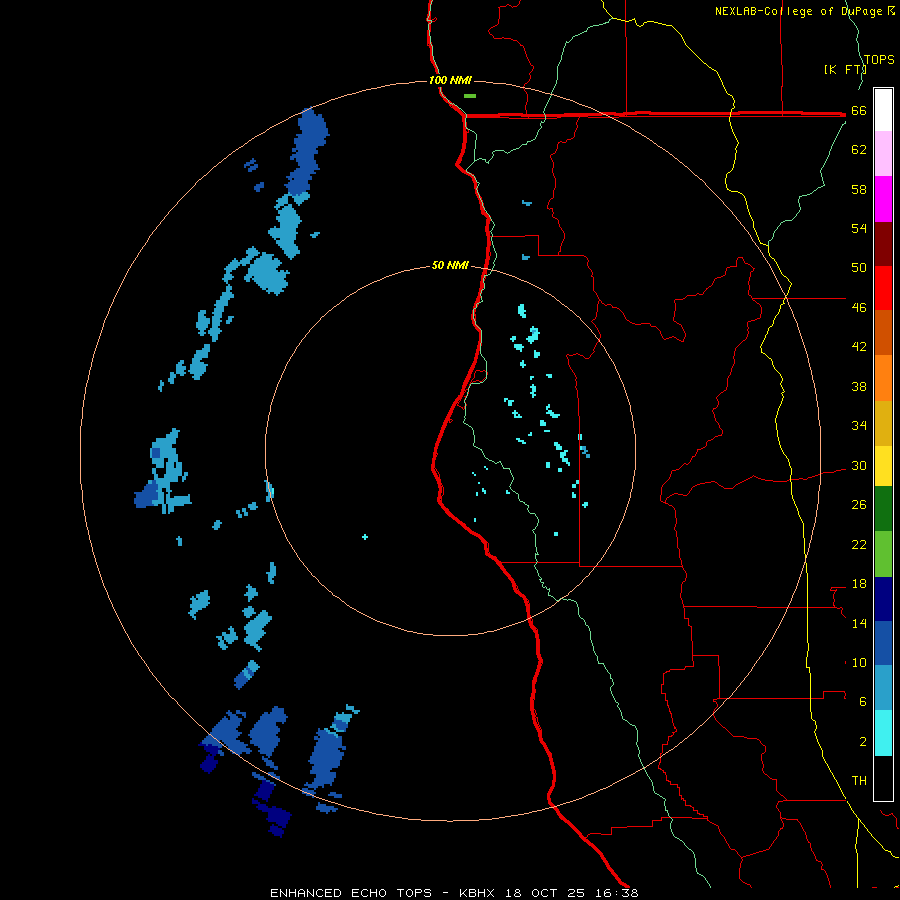Click the TOPS legend title
Screen dimensions: 900x900
coord(879,60)
